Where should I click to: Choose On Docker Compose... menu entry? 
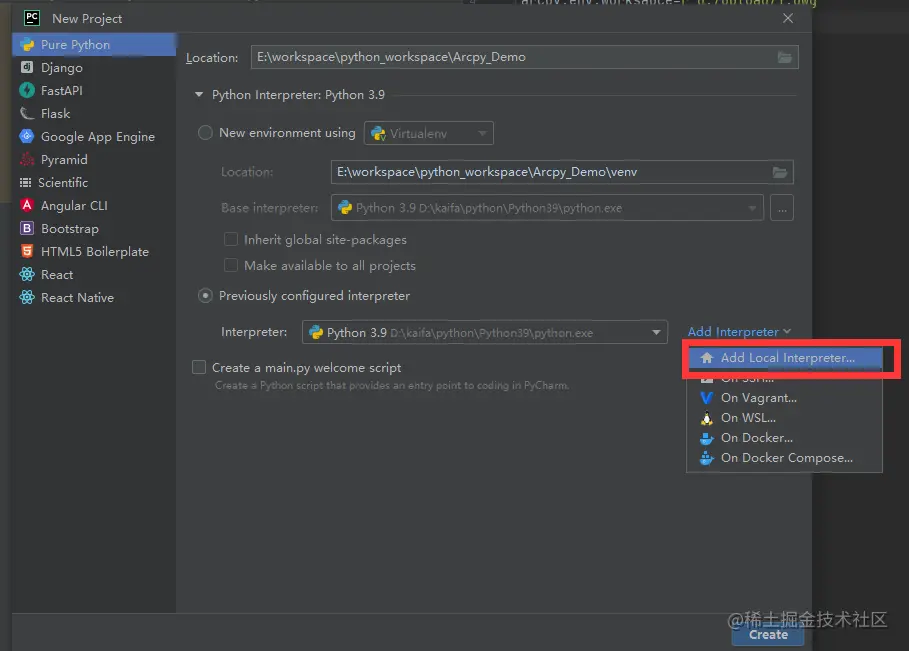[785, 458]
